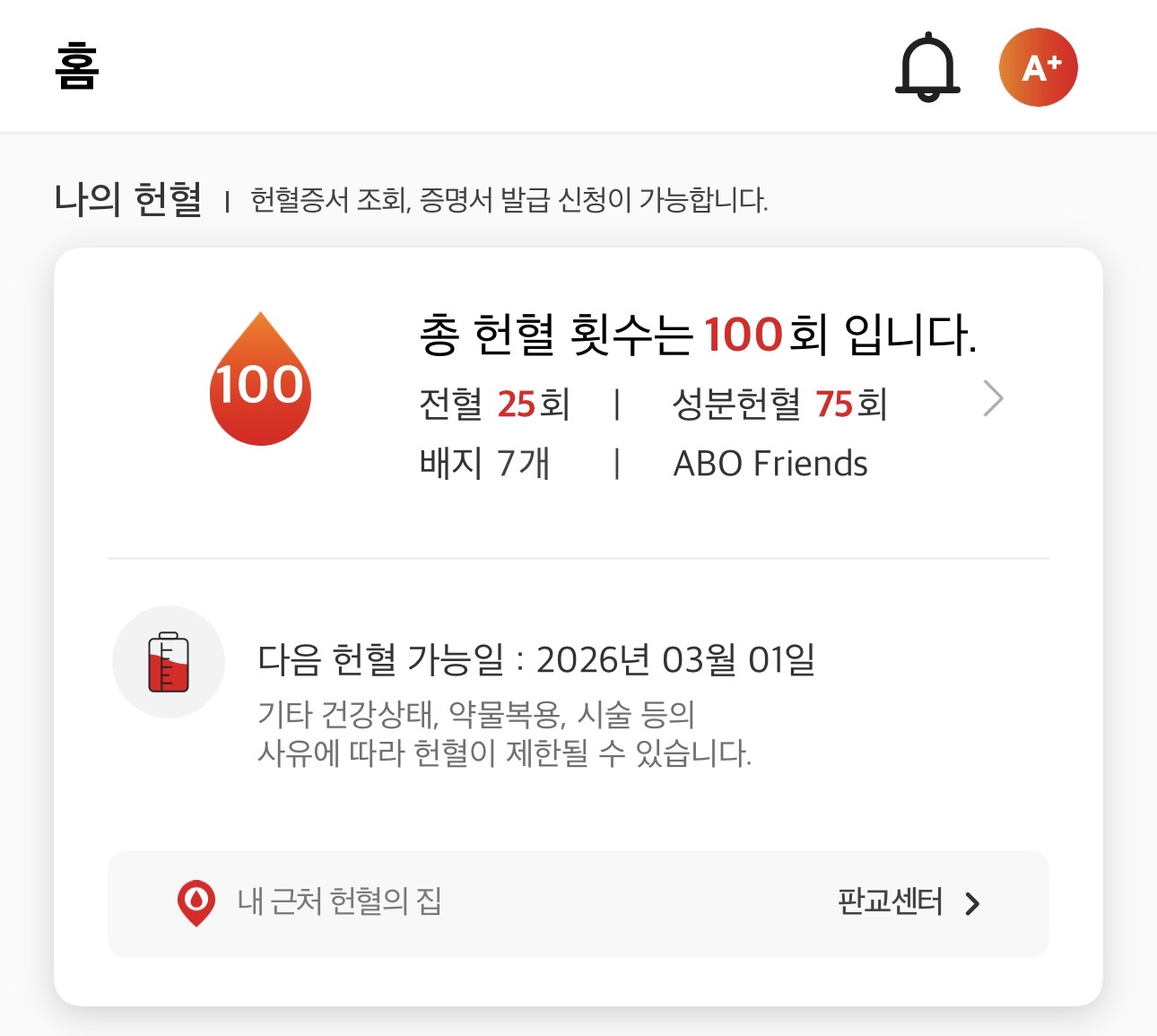The width and height of the screenshot is (1157, 1036).
Task: Tap the 헌혈증서 조회 description text
Action: pos(509,200)
